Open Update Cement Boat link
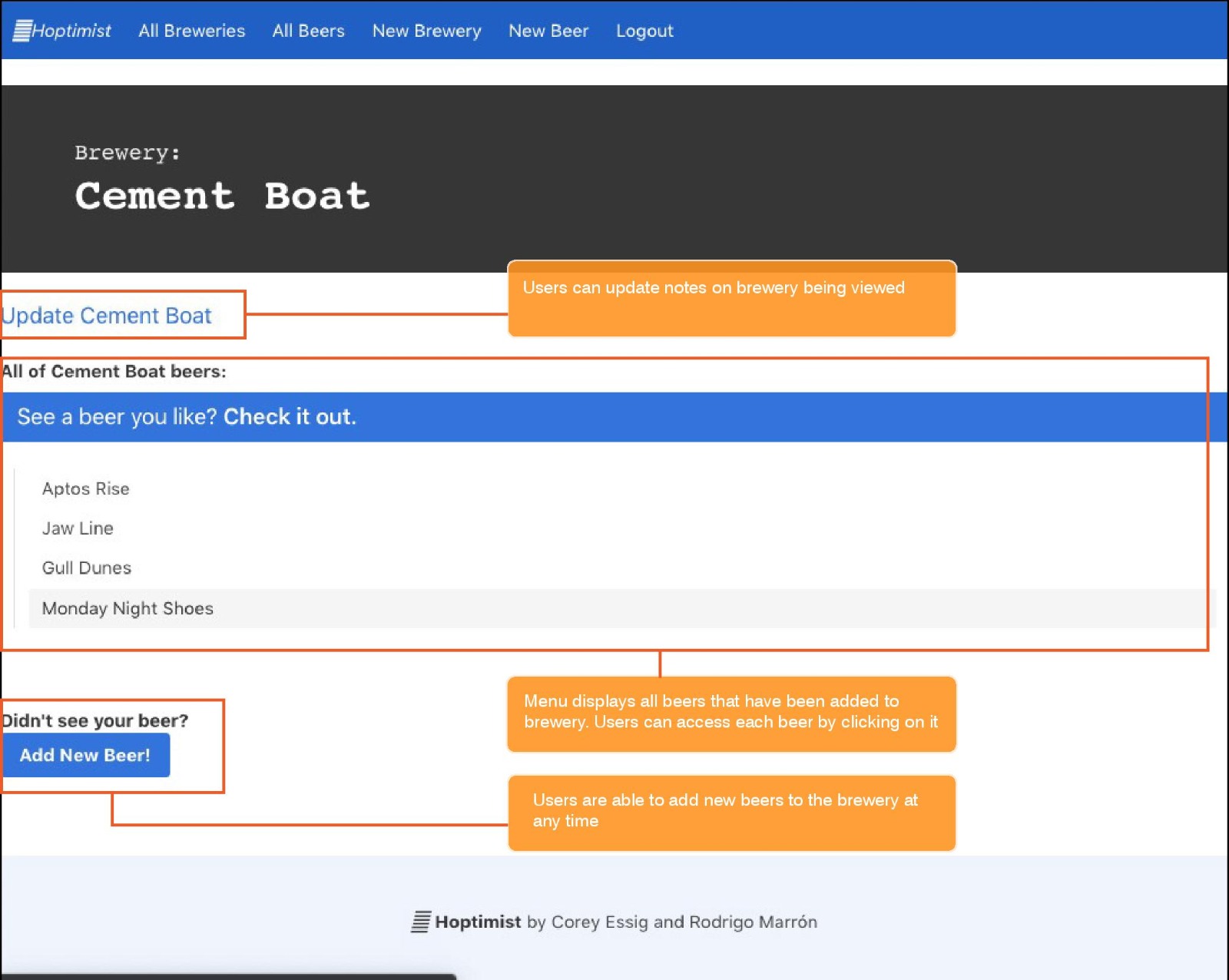Screen dimensions: 1229x980 point(106,316)
